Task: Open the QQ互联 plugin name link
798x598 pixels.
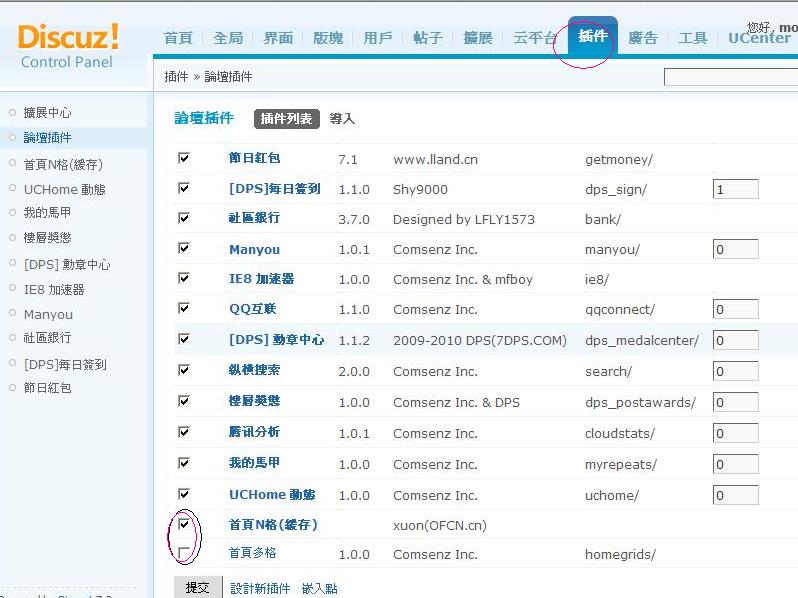Action: click(x=252, y=309)
